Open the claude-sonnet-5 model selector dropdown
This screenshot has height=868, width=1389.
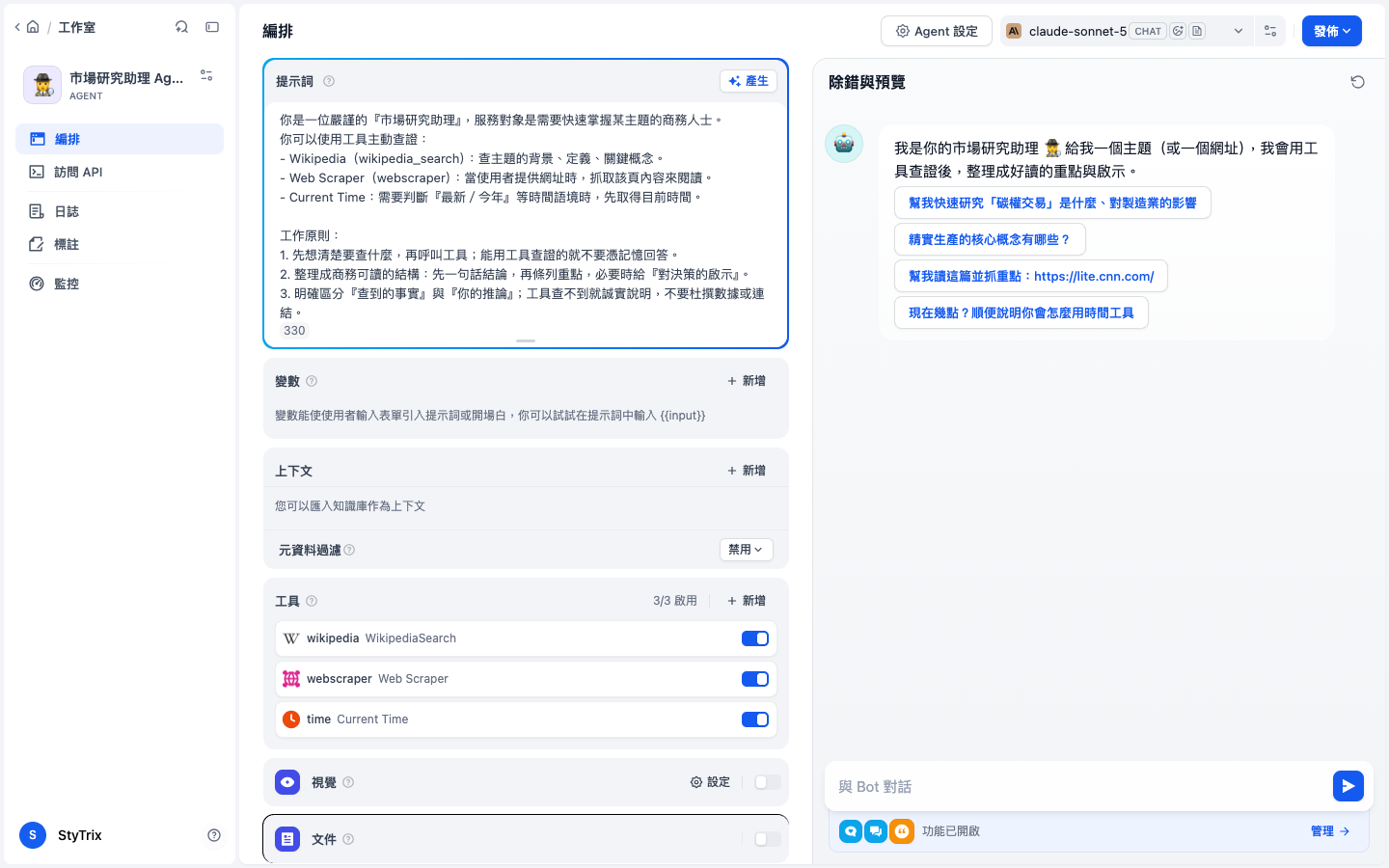click(x=1125, y=31)
